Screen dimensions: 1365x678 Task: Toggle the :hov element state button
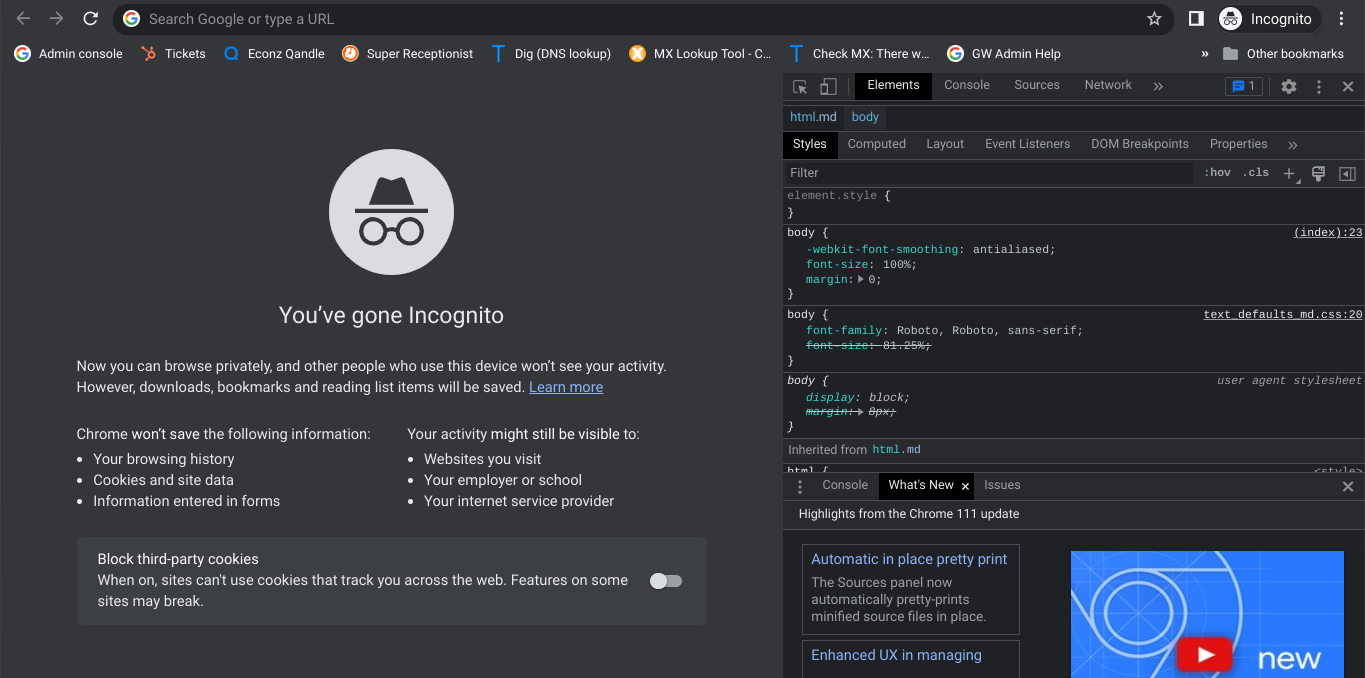(1217, 173)
